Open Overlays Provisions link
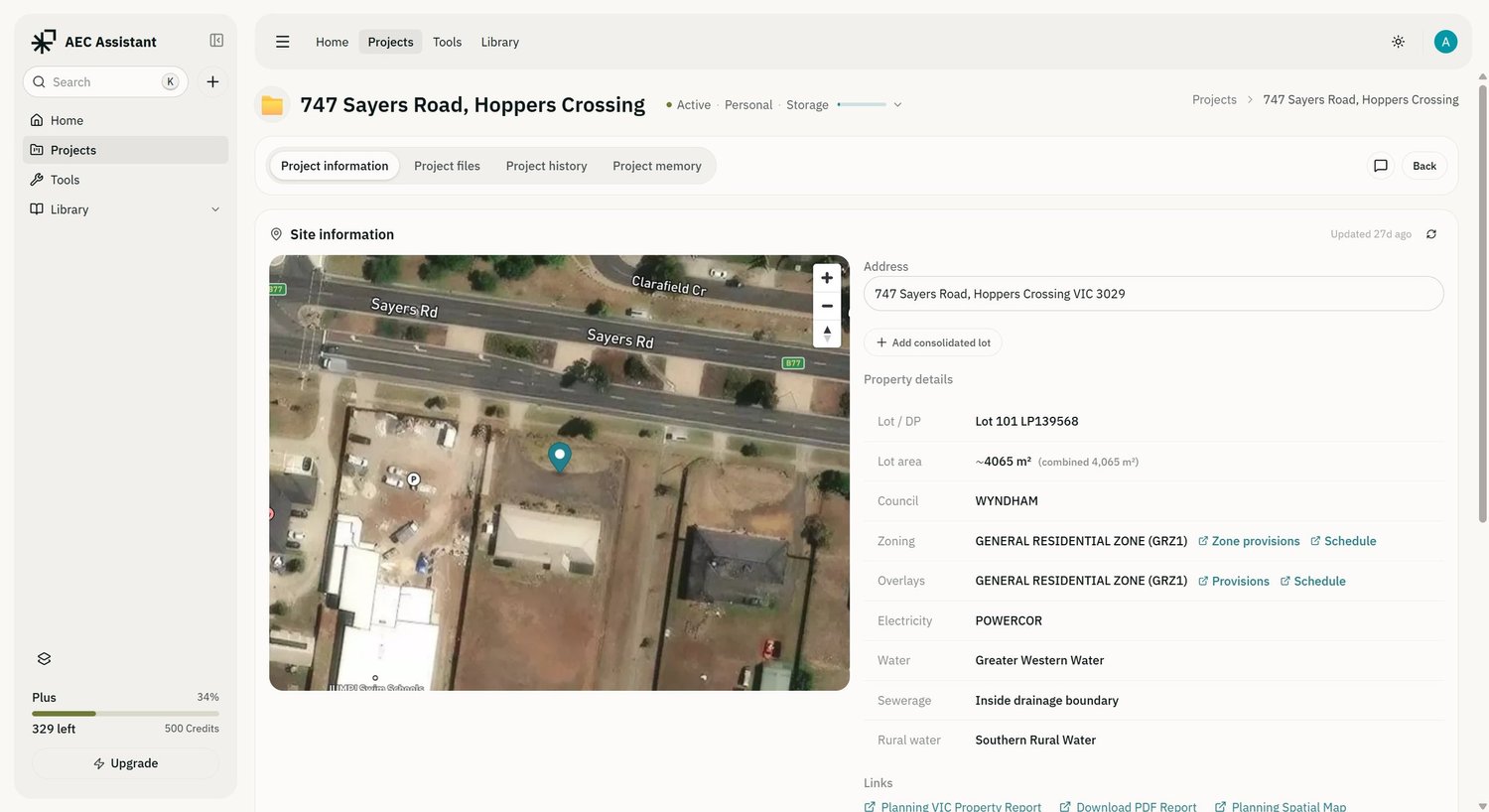The height and width of the screenshot is (812, 1489). coord(1234,581)
